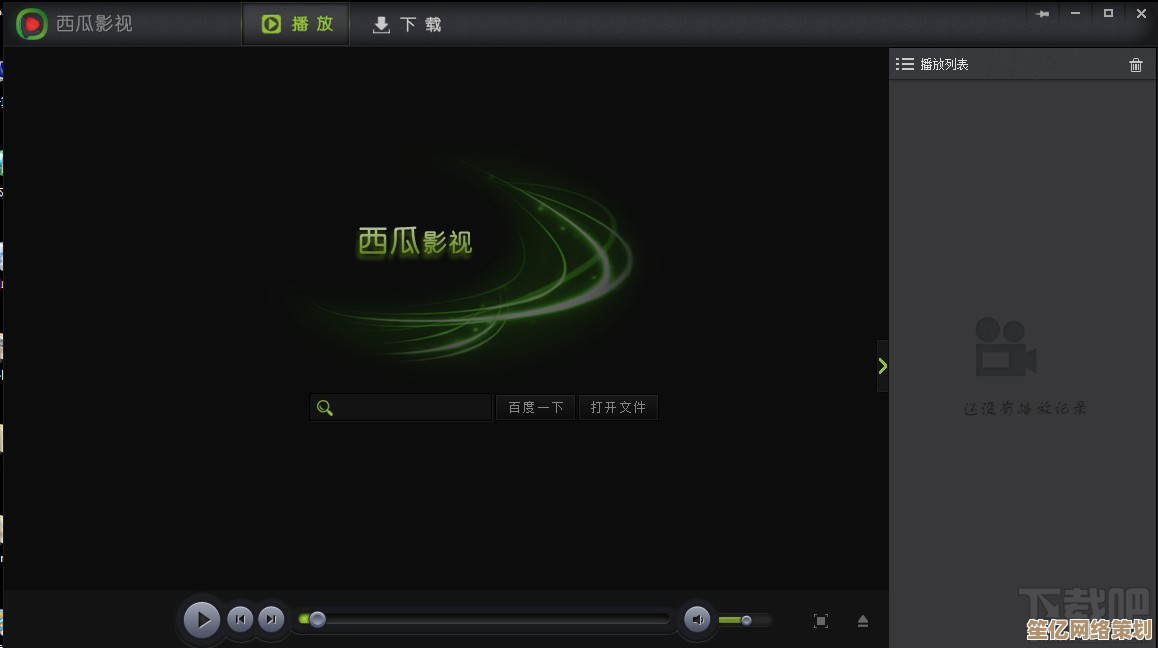
Task: Enter fullscreen mode using bottom icon
Action: click(x=821, y=621)
